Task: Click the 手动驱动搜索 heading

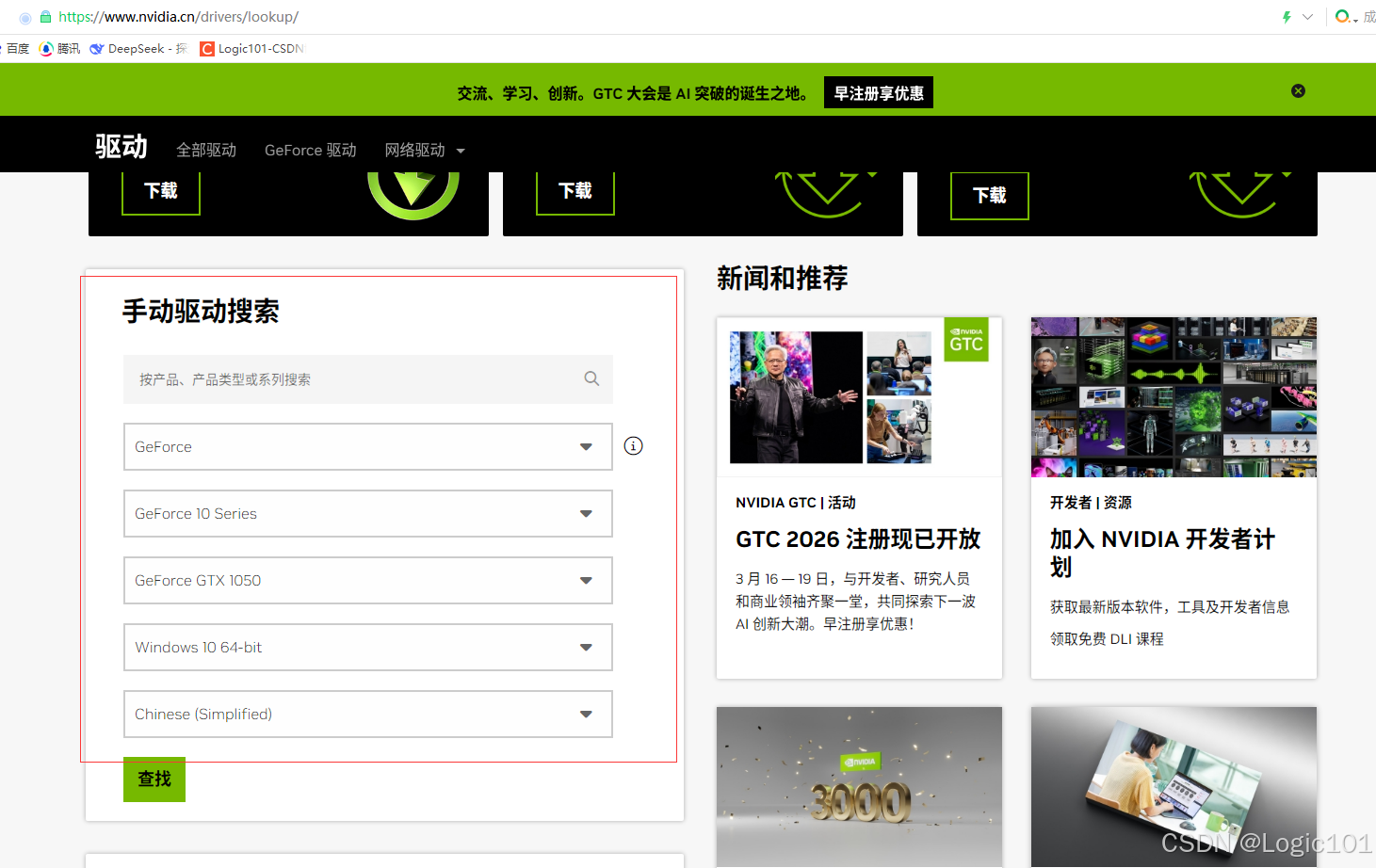Action: pyautogui.click(x=201, y=312)
